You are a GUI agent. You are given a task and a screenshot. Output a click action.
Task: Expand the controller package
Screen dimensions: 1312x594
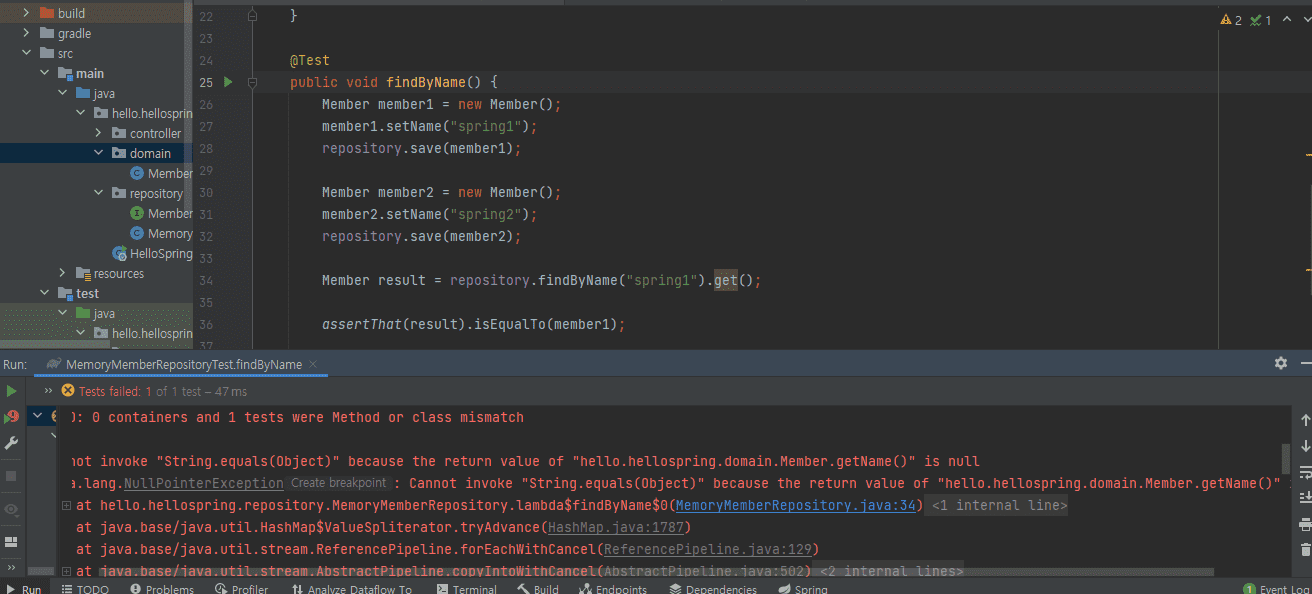click(99, 133)
